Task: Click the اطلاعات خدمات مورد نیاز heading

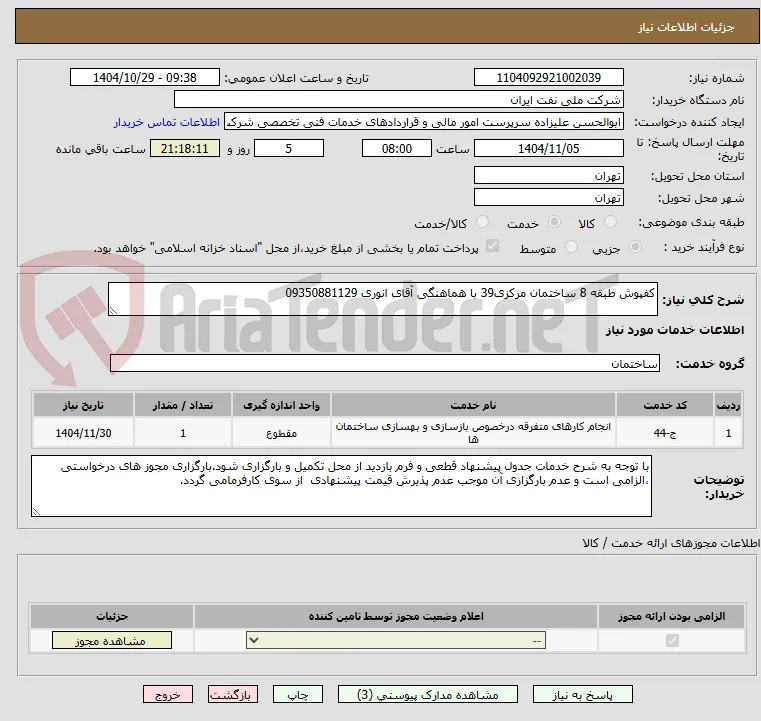Action: pos(675,330)
